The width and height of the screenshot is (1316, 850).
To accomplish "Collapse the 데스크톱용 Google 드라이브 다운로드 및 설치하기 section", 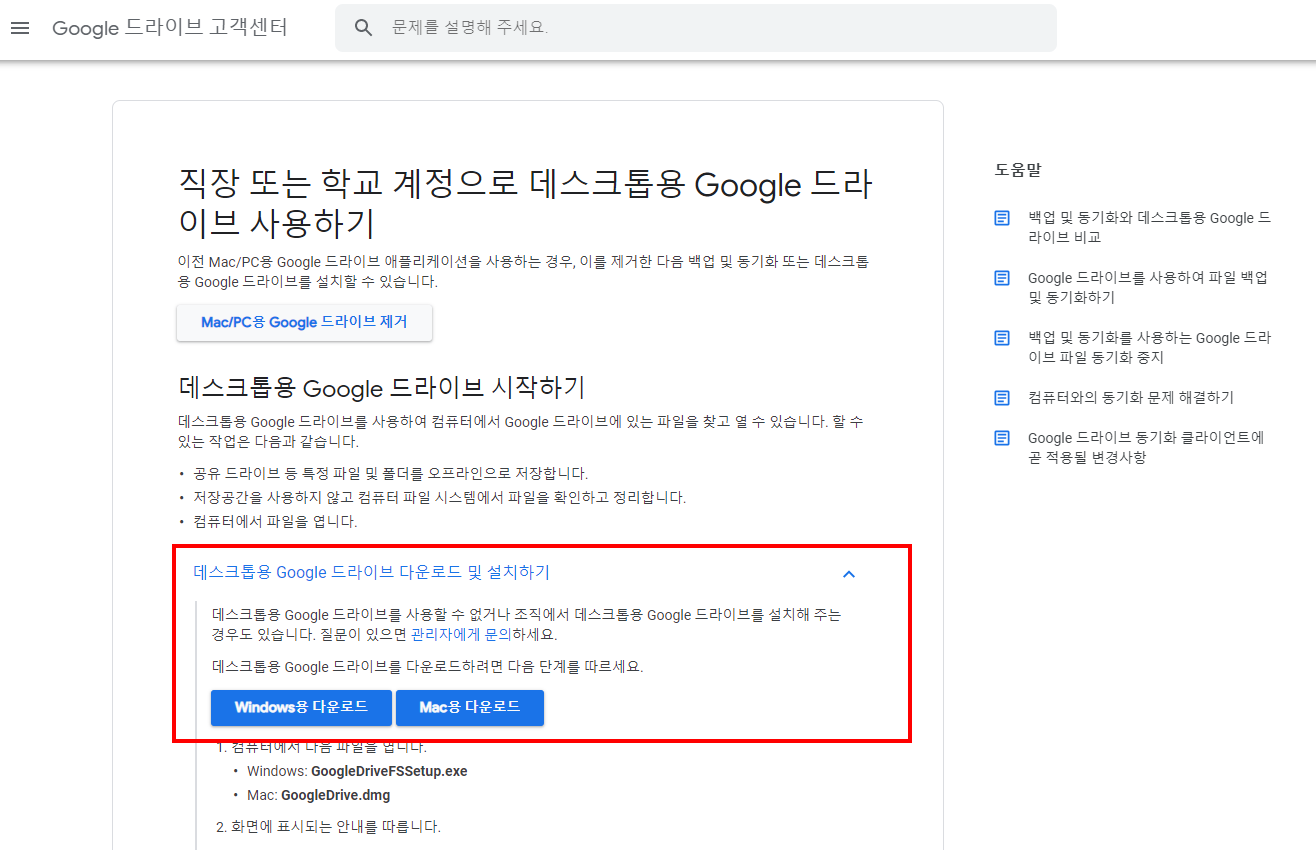I will [x=524, y=573].
